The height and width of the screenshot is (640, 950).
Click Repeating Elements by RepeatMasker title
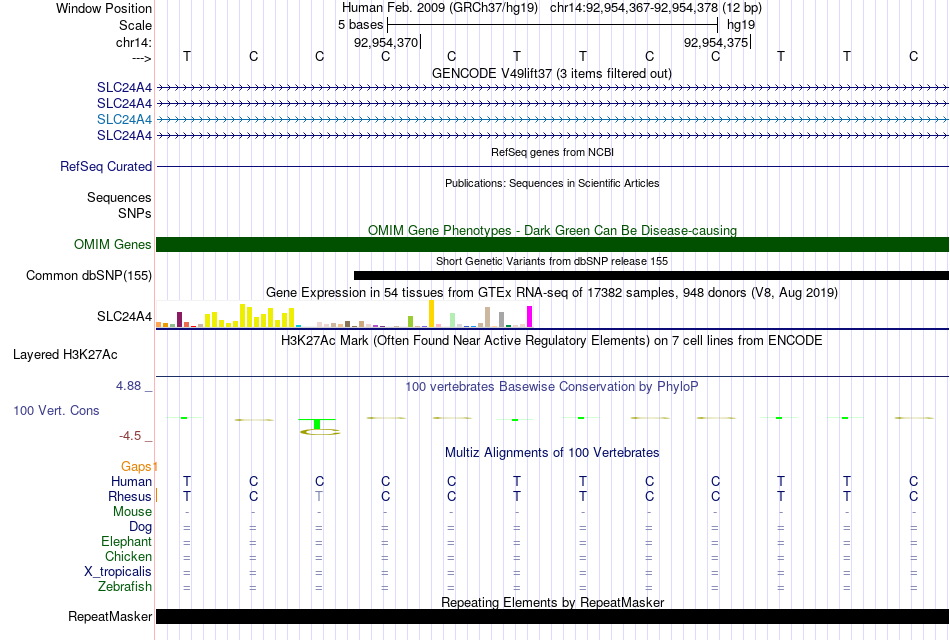tap(552, 602)
